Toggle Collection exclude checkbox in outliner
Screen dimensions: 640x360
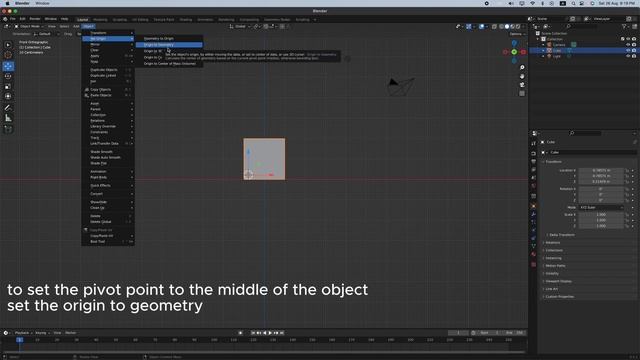tap(622, 39)
